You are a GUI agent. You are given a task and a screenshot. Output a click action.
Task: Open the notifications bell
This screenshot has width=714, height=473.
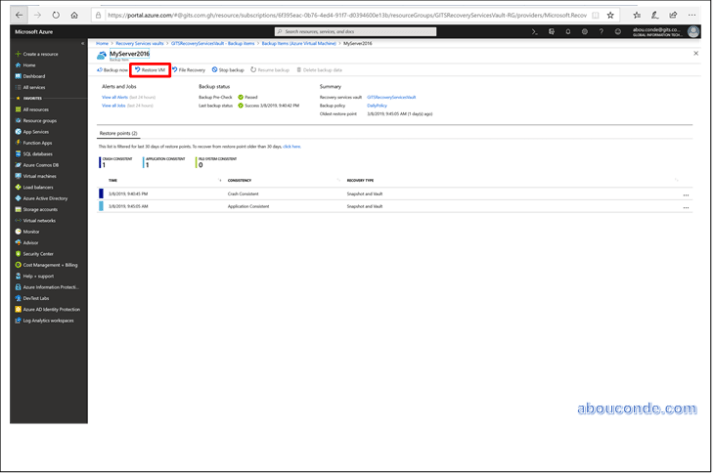[x=569, y=32]
